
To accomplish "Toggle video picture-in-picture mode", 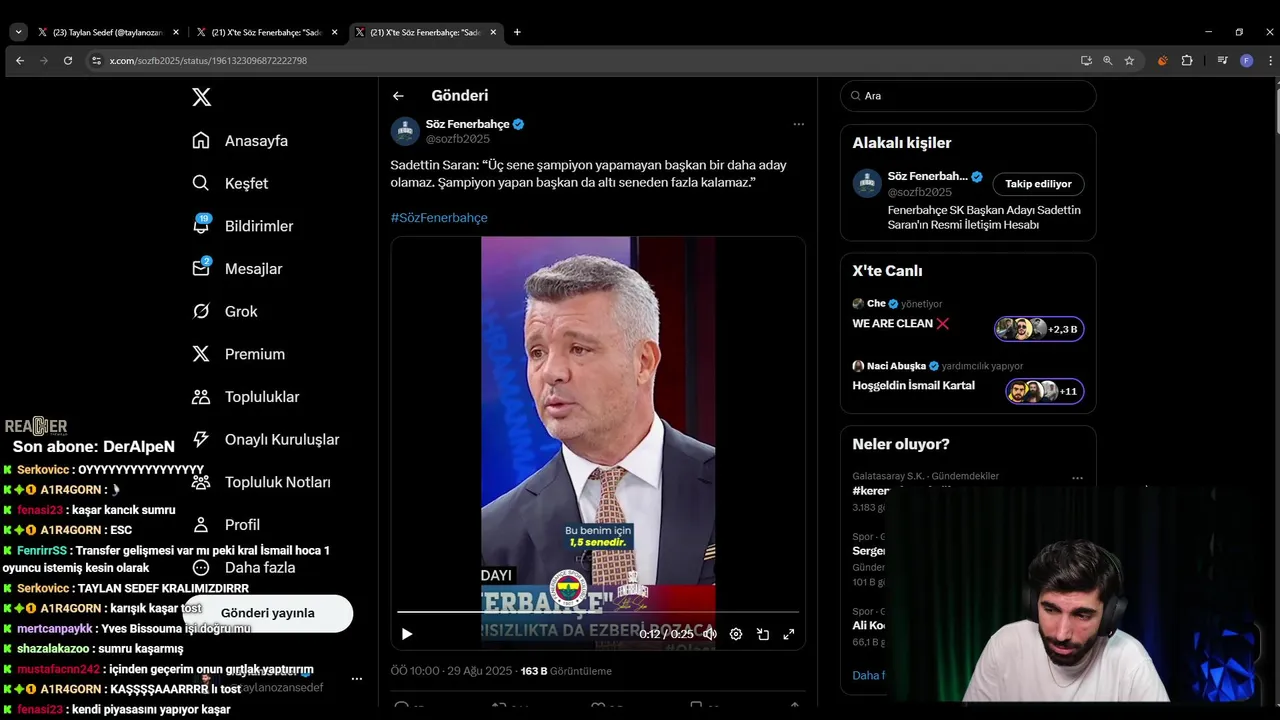I will pyautogui.click(x=763, y=634).
